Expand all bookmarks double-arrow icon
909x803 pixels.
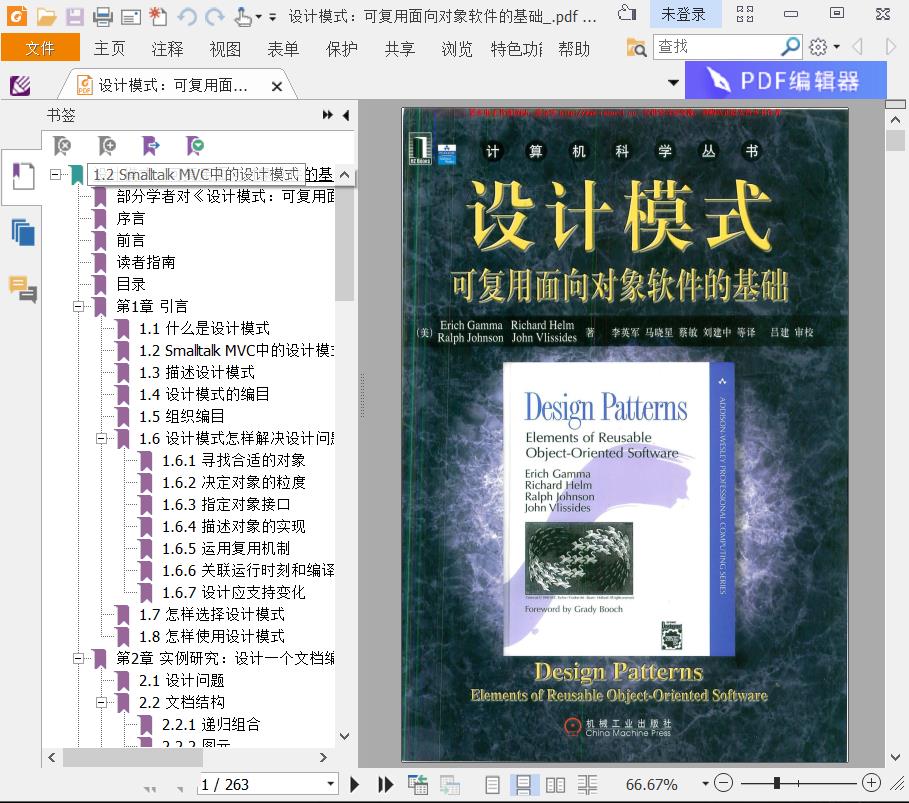tap(328, 115)
